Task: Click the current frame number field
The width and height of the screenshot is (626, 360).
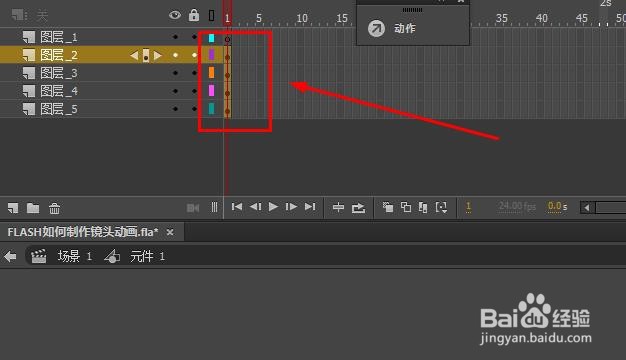Action: click(x=468, y=207)
